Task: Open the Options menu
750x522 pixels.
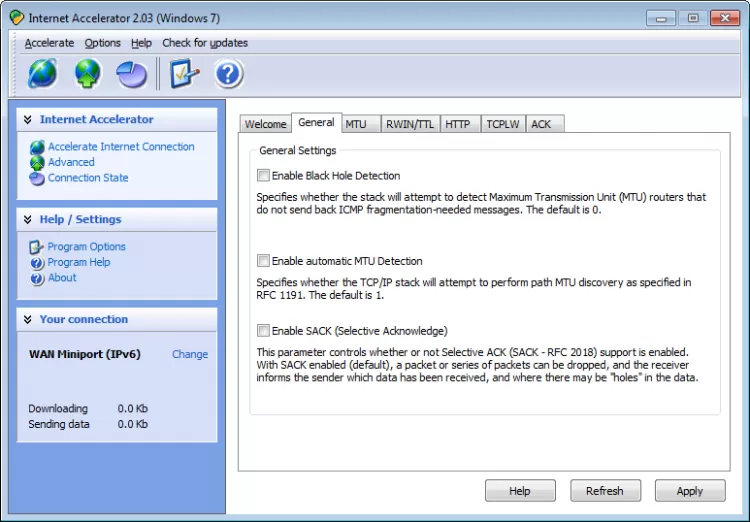Action: pos(102,43)
